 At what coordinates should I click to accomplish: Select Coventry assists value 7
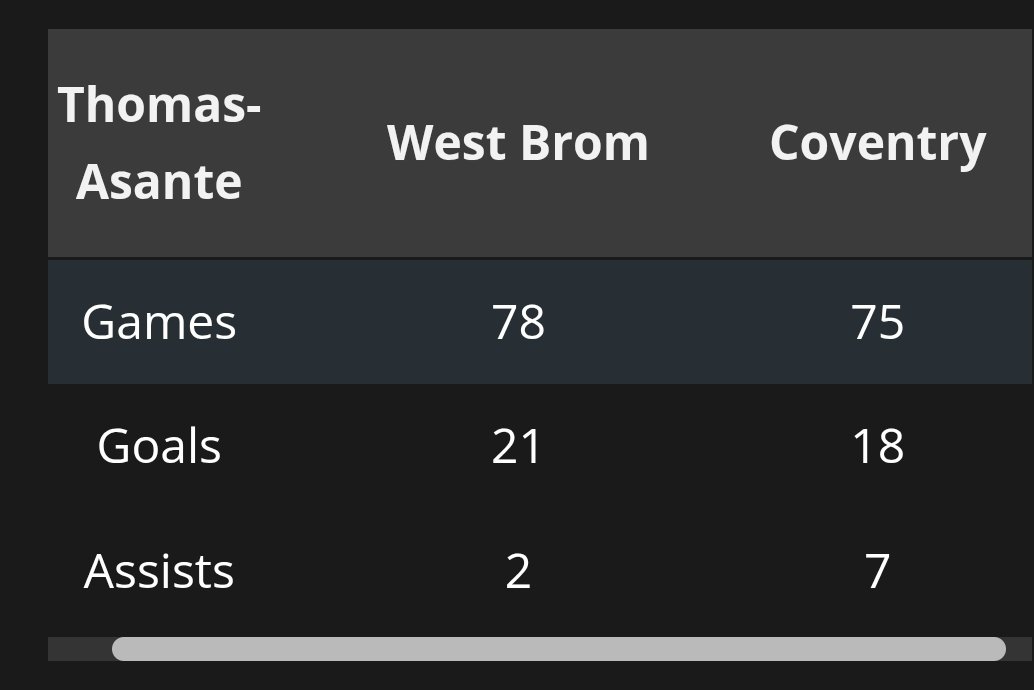[x=877, y=571]
